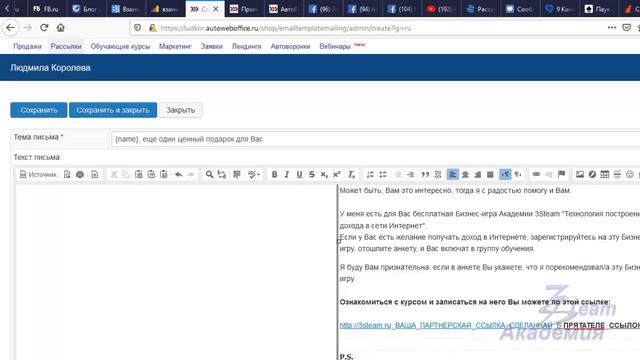Viewport: 640px width, 360px height.
Task: Click the Create Div container icon
Action: pyautogui.click(x=438, y=175)
